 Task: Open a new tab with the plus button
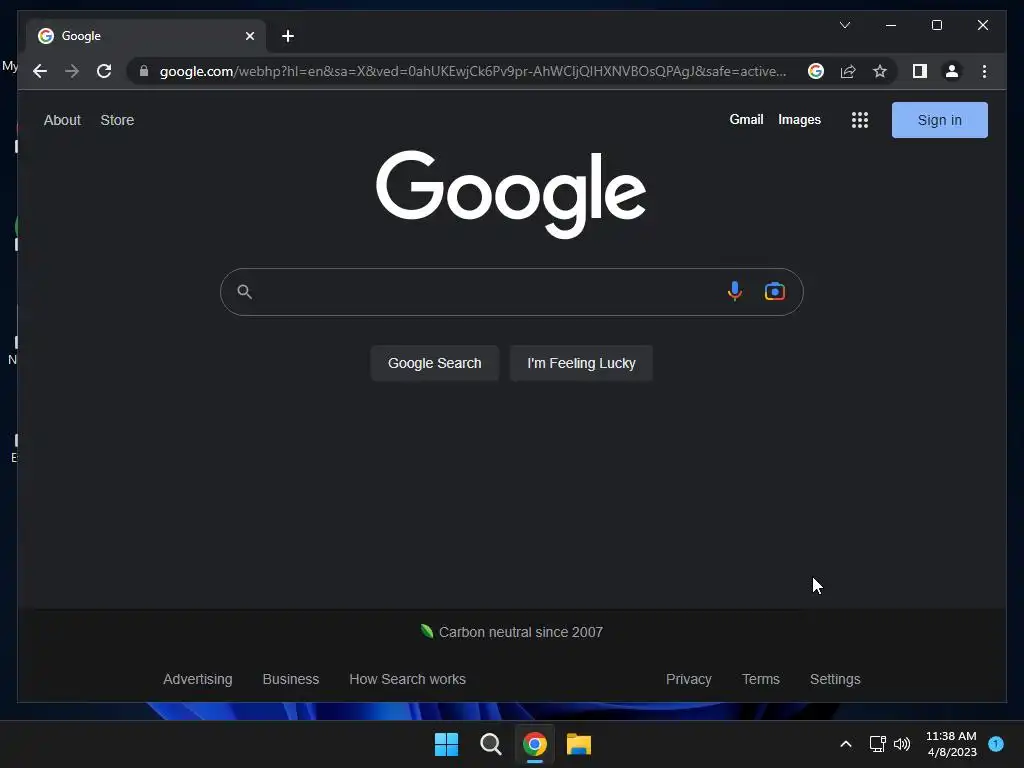288,36
